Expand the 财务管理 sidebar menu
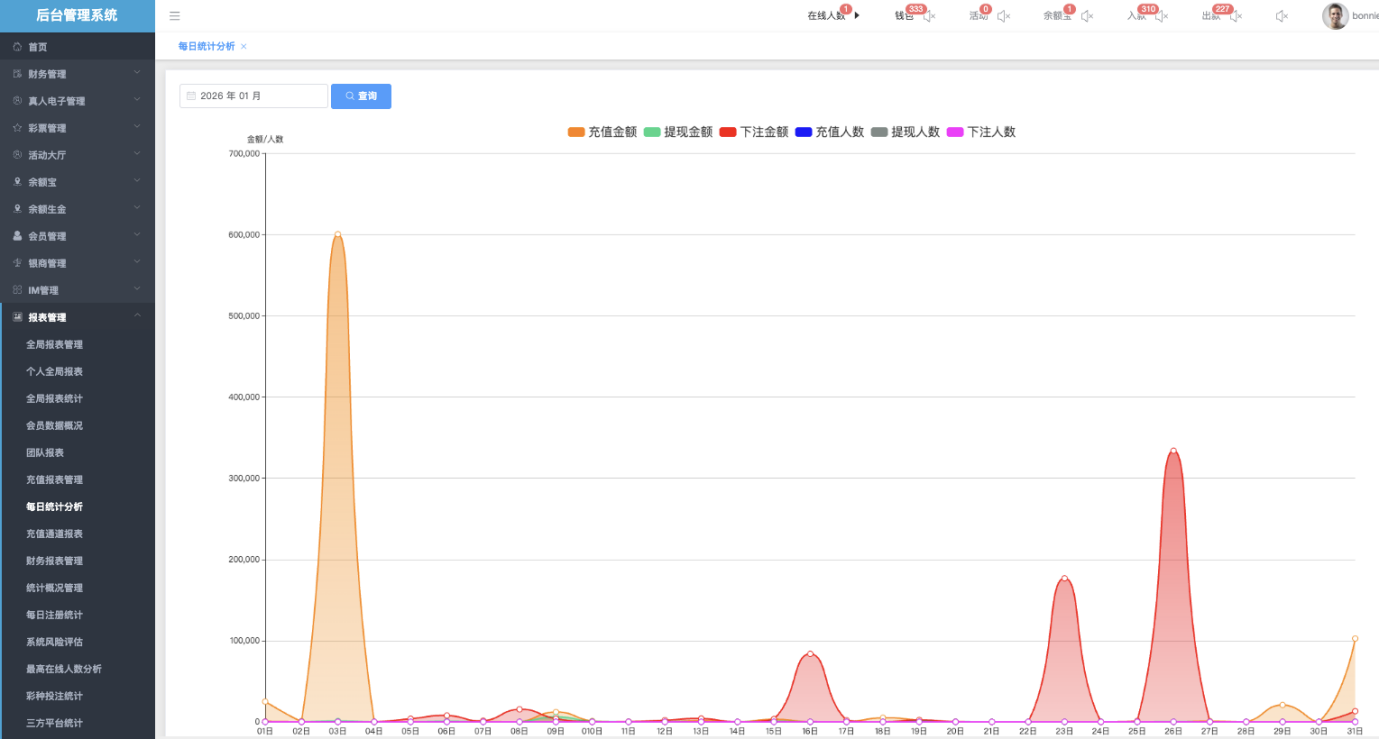Screen dimensions: 1379x739 (x=77, y=74)
